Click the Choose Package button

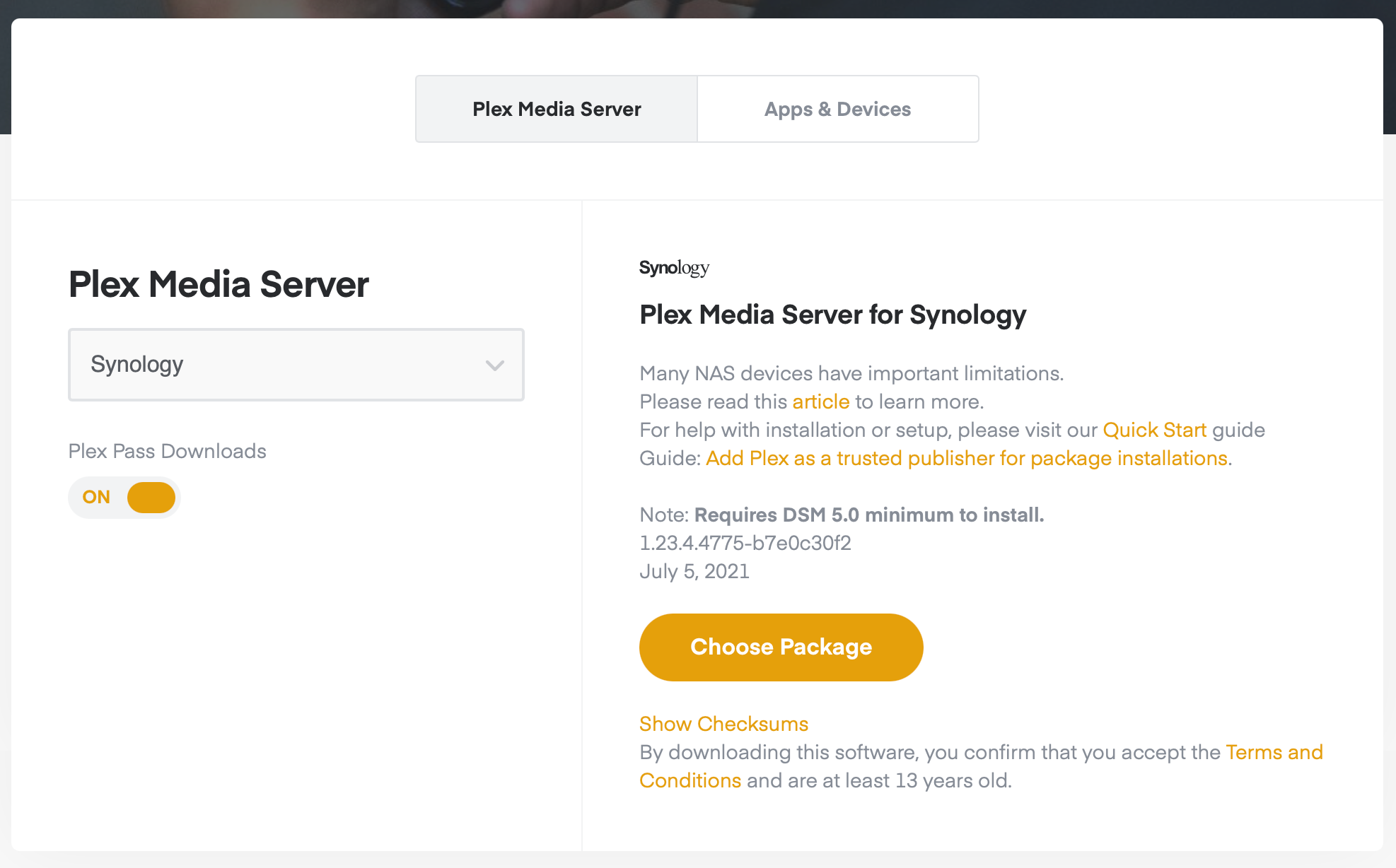point(781,647)
